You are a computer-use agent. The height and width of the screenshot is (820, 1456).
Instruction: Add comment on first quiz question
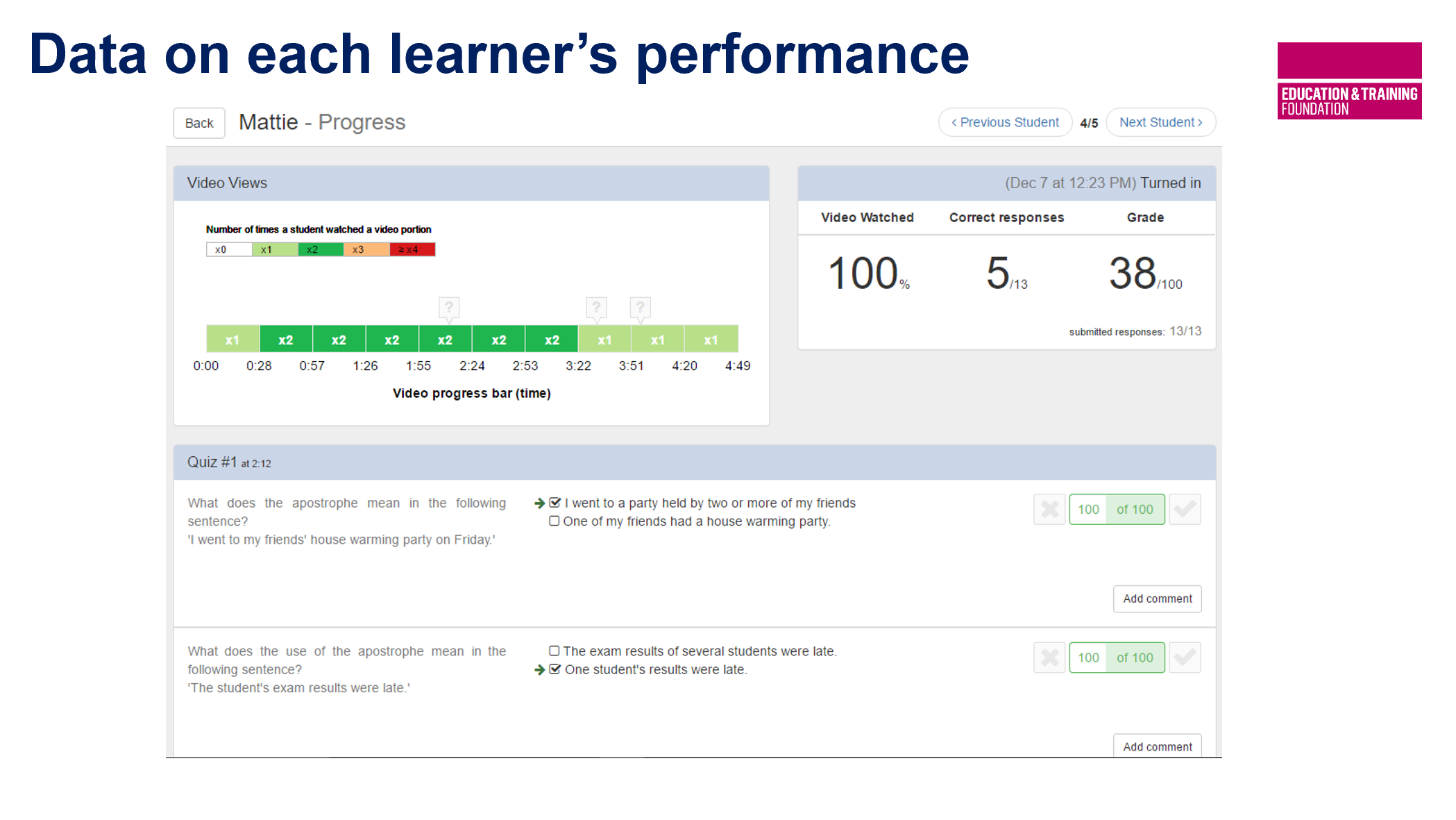(1157, 599)
